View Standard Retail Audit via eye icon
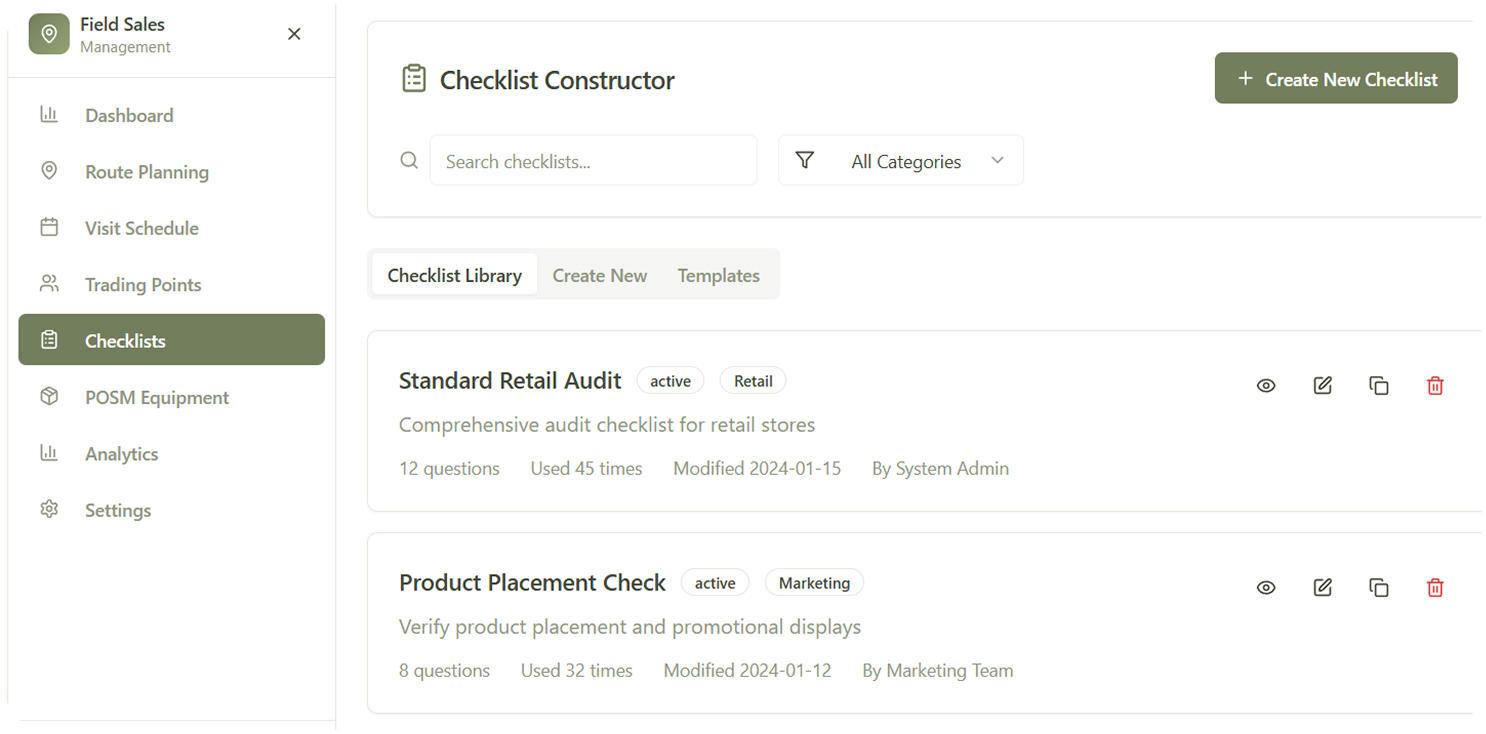Viewport: 1486px width, 734px height. [x=1266, y=385]
